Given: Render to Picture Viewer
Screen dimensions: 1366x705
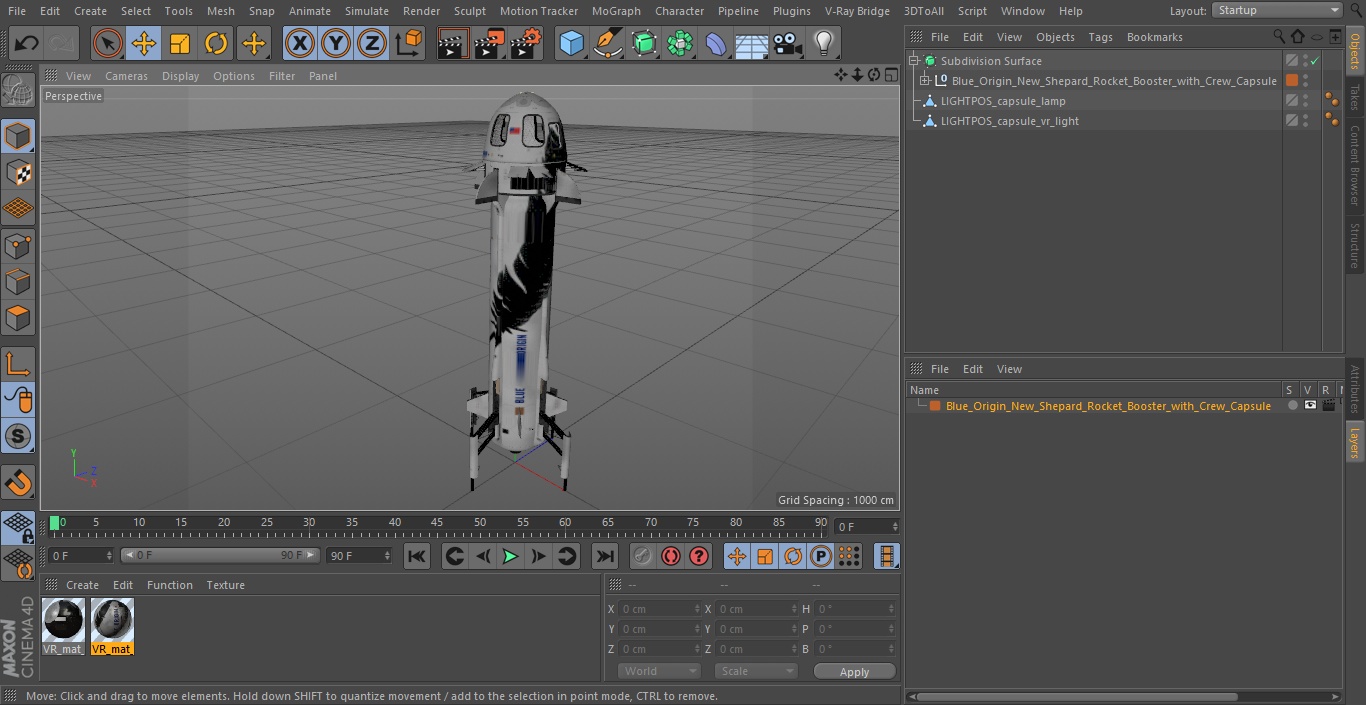Looking at the screenshot, I should coord(489,43).
